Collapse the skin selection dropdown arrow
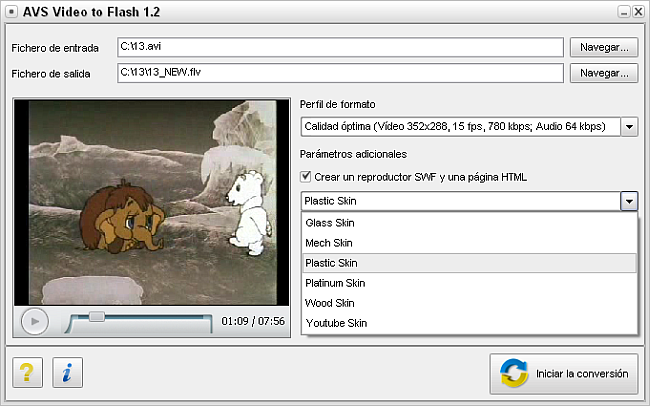Screen dimensions: 650x406 [629, 201]
